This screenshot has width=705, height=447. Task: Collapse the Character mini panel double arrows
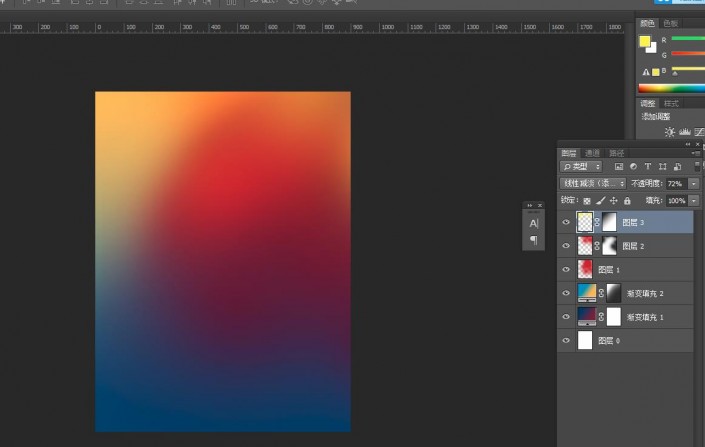(x=530, y=206)
